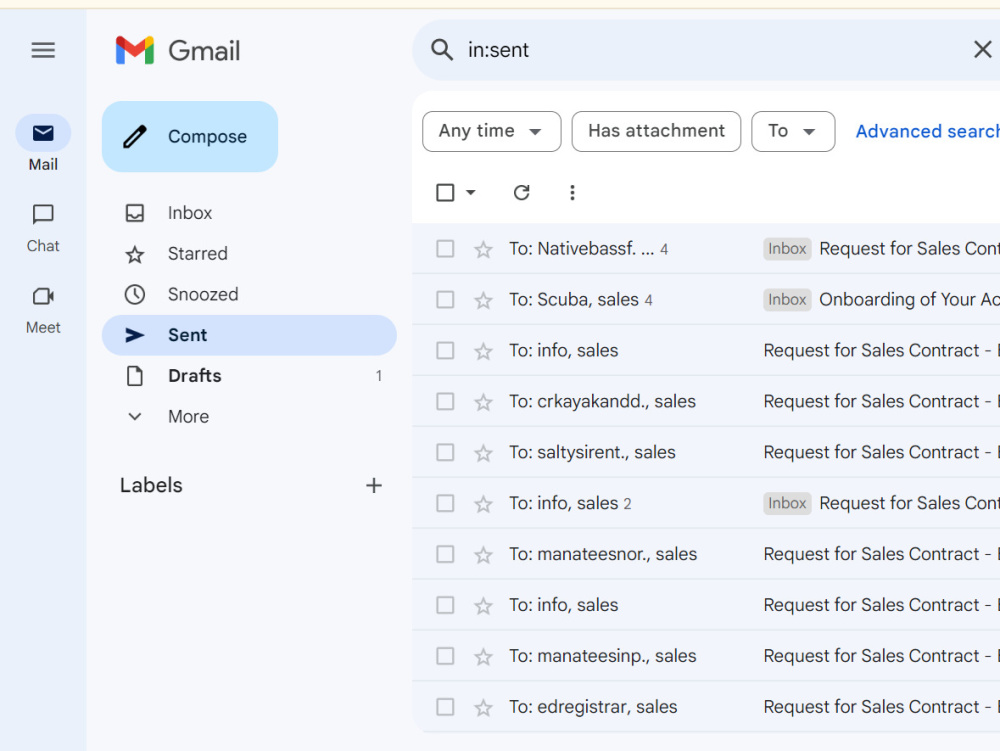Viewport: 1000px width, 751px height.
Task: Open the Onboarding of Your Ac… email
Action: pos(706,300)
